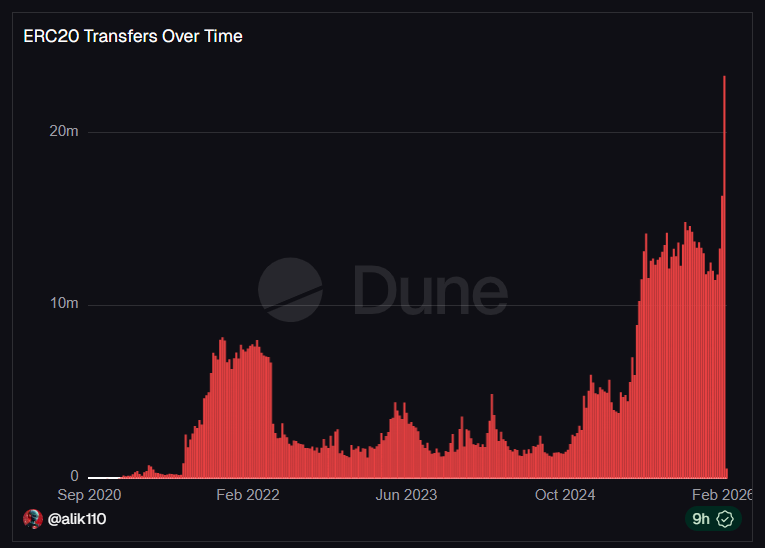
Task: Click the tallest bar above 20m
Action: click(x=725, y=277)
